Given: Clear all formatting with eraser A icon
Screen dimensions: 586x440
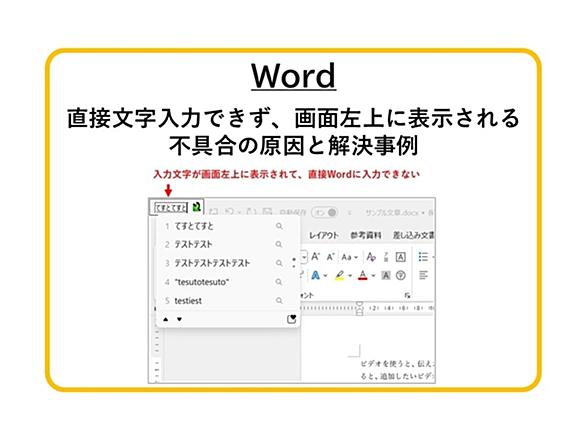Looking at the screenshot, I should coord(371,257).
